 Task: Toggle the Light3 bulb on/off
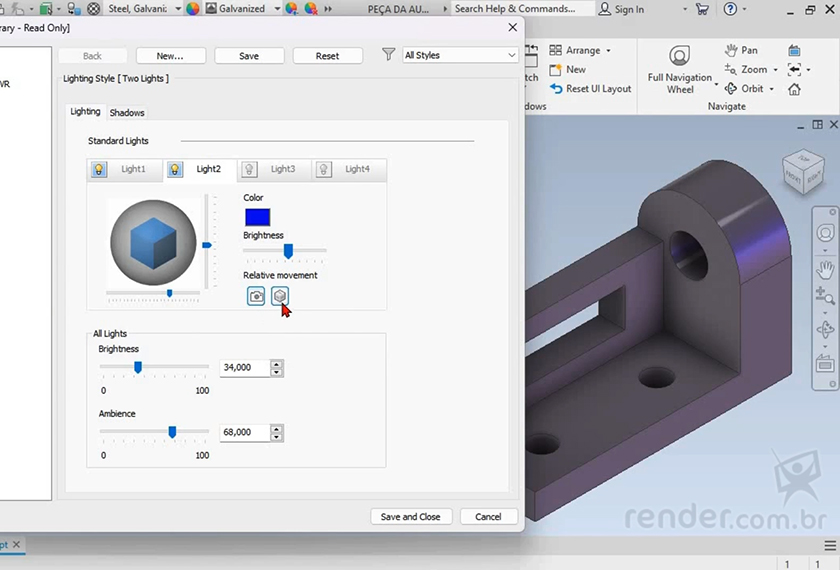click(x=249, y=170)
